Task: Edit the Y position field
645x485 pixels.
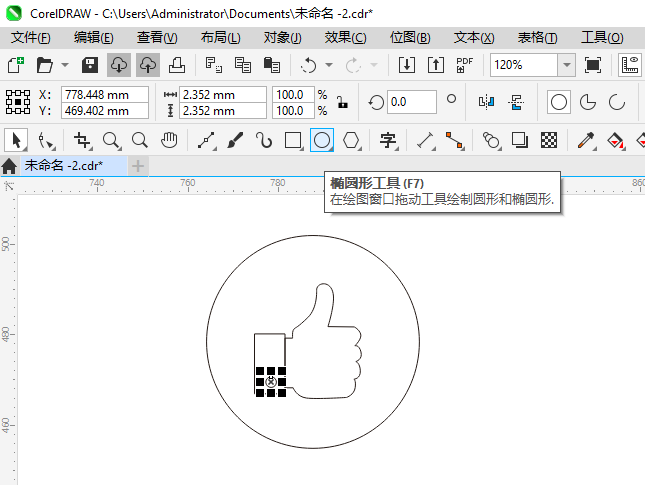Action: (x=105, y=111)
